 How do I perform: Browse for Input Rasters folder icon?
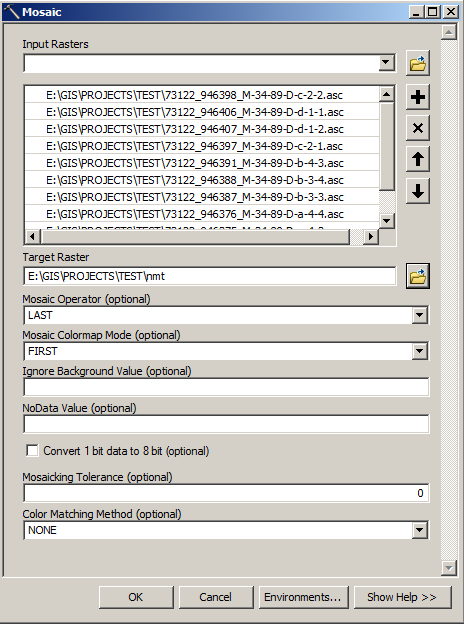coord(418,63)
